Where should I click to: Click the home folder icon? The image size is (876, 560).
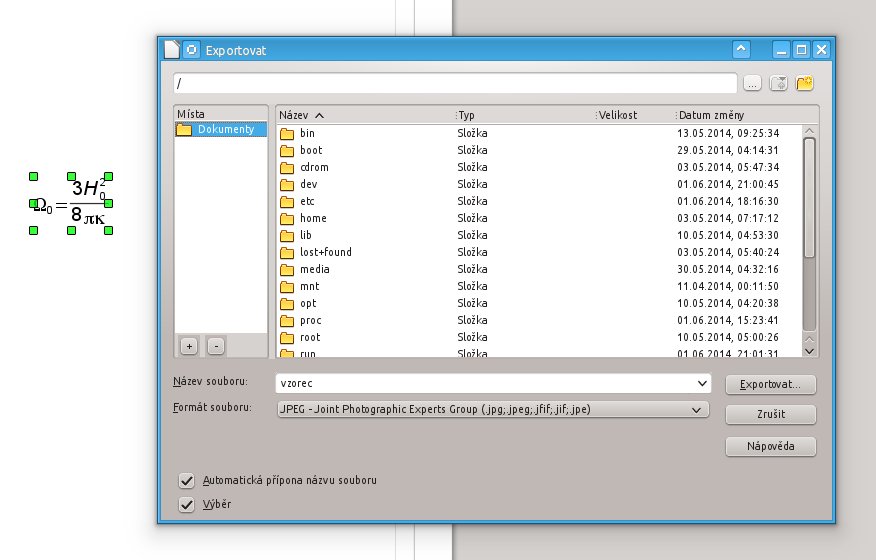coord(287,219)
